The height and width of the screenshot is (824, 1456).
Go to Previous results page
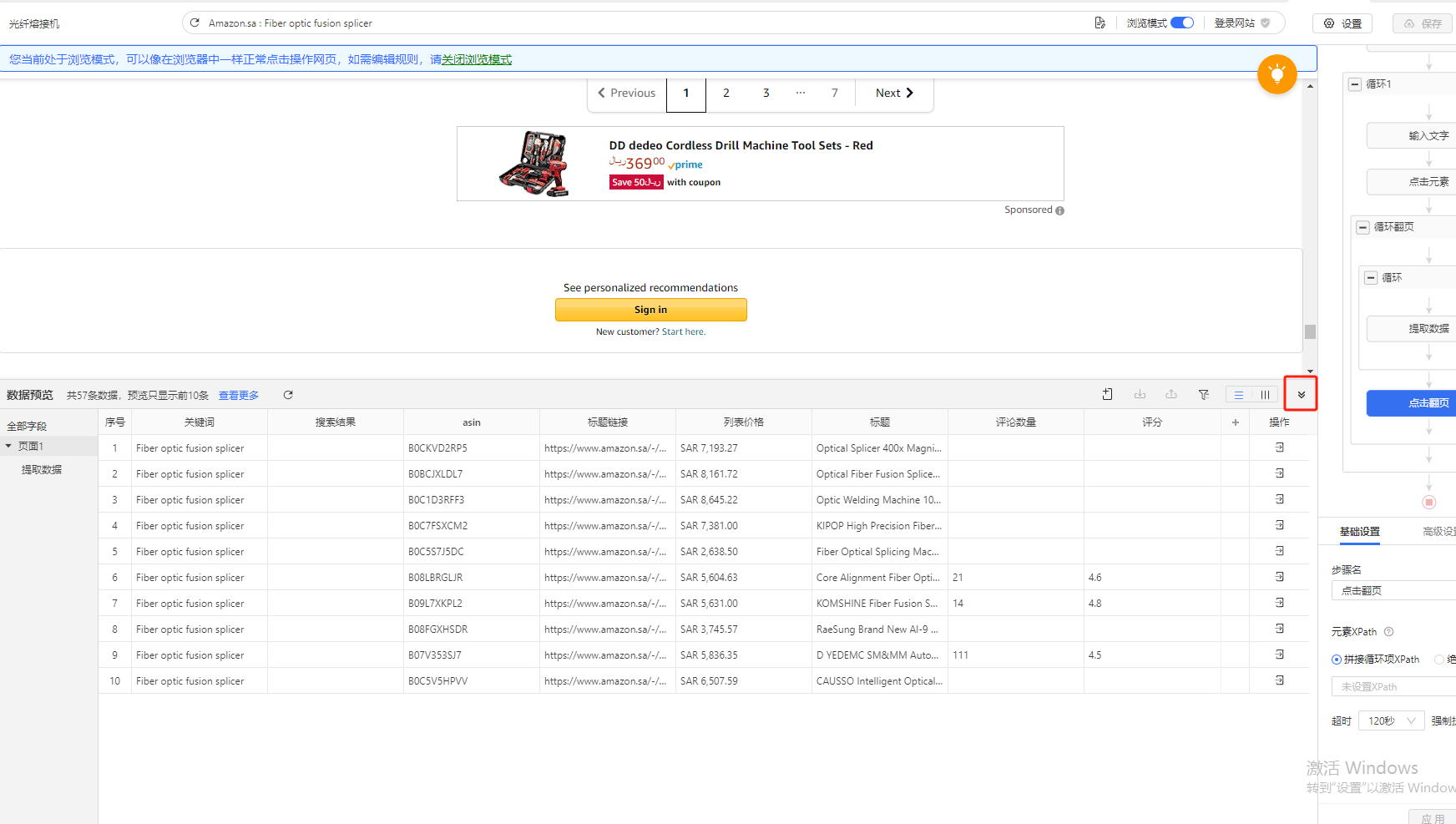point(627,93)
